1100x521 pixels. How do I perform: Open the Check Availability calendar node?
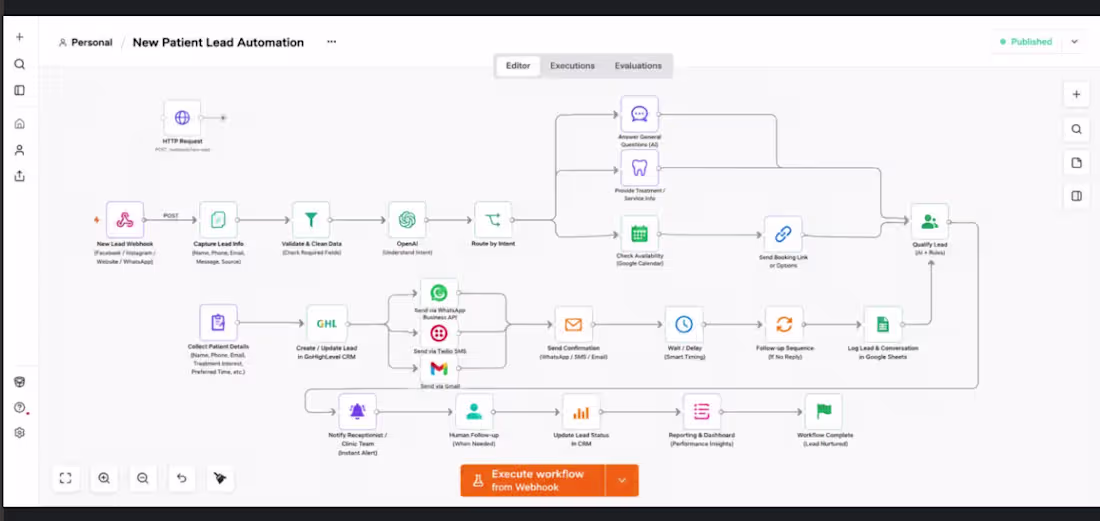639,234
